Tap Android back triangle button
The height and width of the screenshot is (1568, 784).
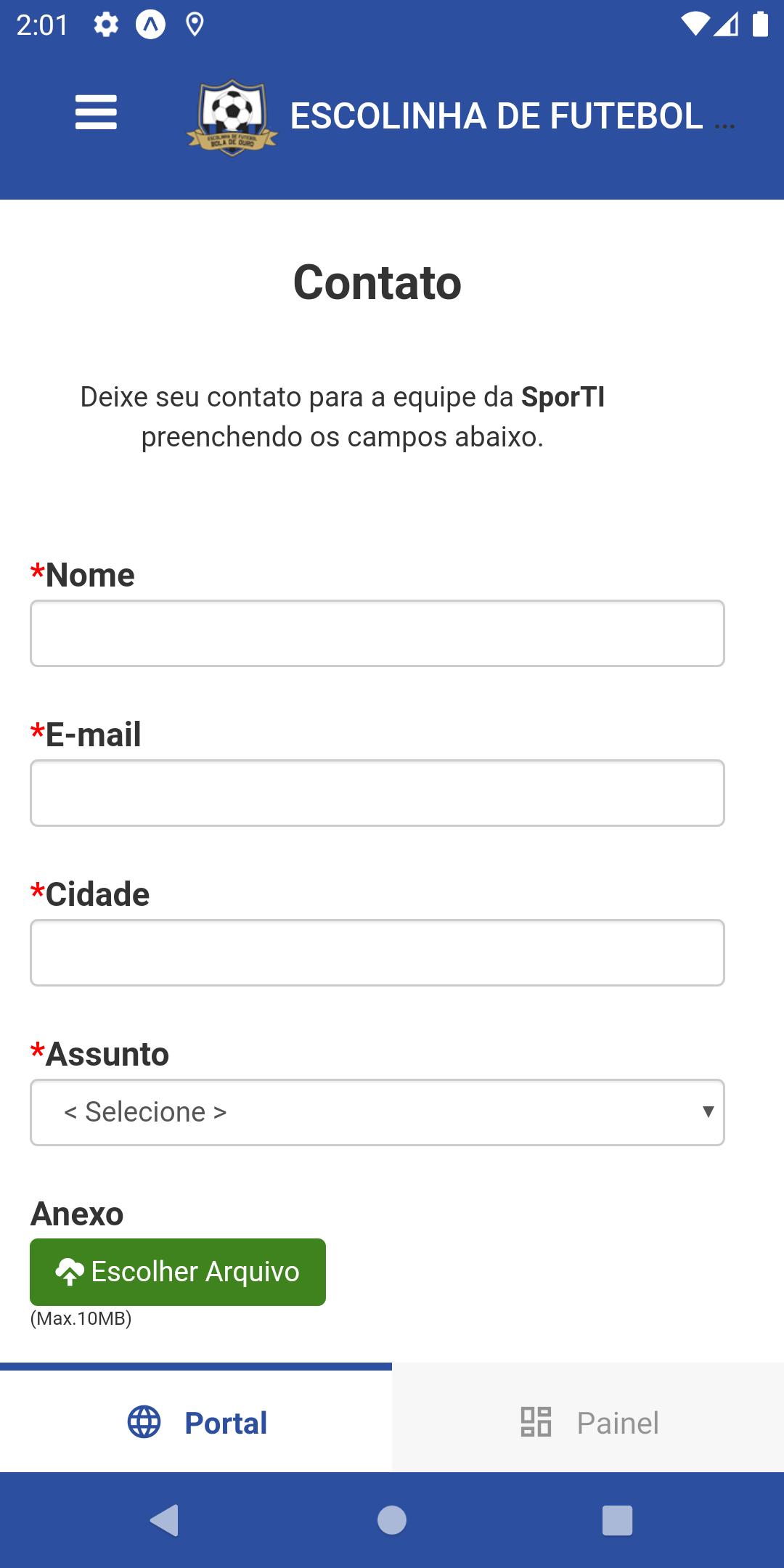pyautogui.click(x=165, y=1520)
